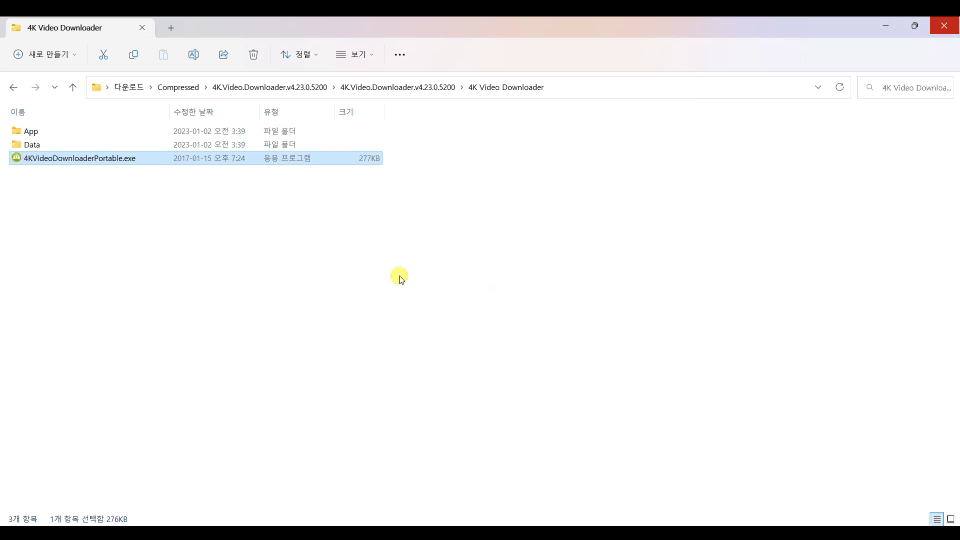960x540 pixels.
Task: Navigate to first 4K.Video.Downloader.v4.23.0.5200 breadcrumb
Action: coord(269,88)
